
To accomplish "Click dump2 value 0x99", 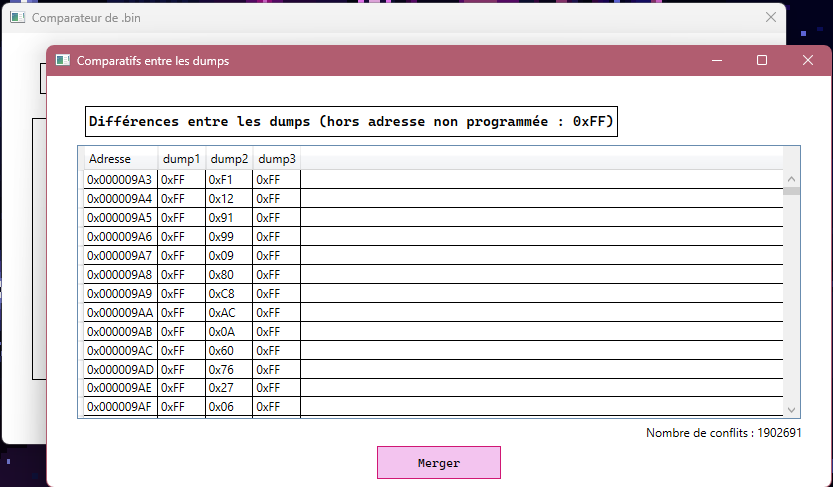I will pyautogui.click(x=221, y=236).
